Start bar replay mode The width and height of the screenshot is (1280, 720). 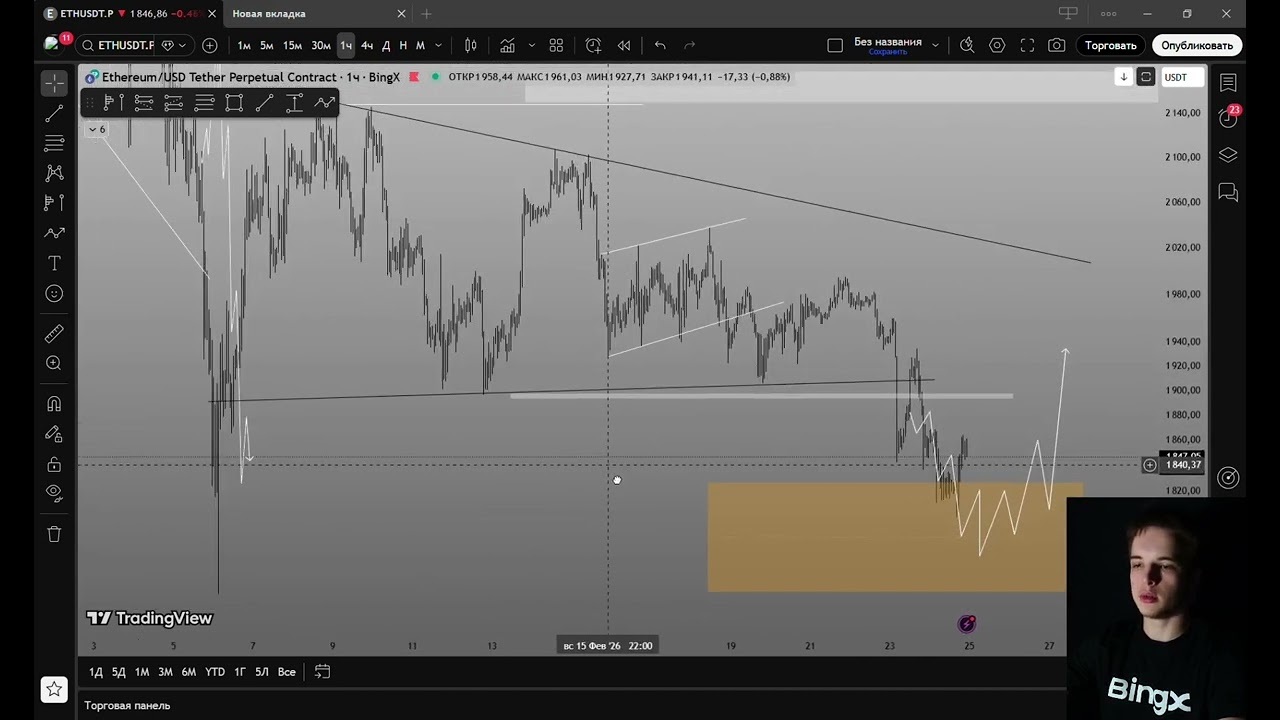(x=624, y=45)
